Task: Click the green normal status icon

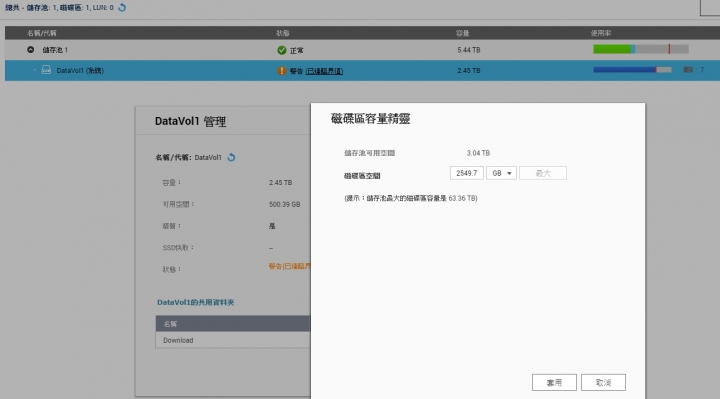Action: coord(282,50)
